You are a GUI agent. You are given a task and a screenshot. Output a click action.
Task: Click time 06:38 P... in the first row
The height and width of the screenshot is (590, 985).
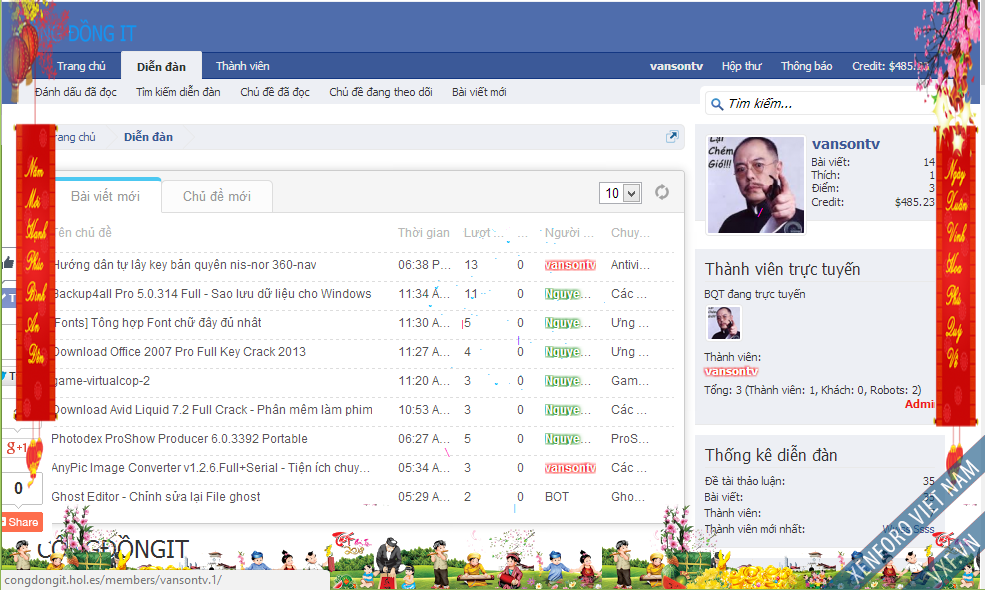[x=424, y=265]
